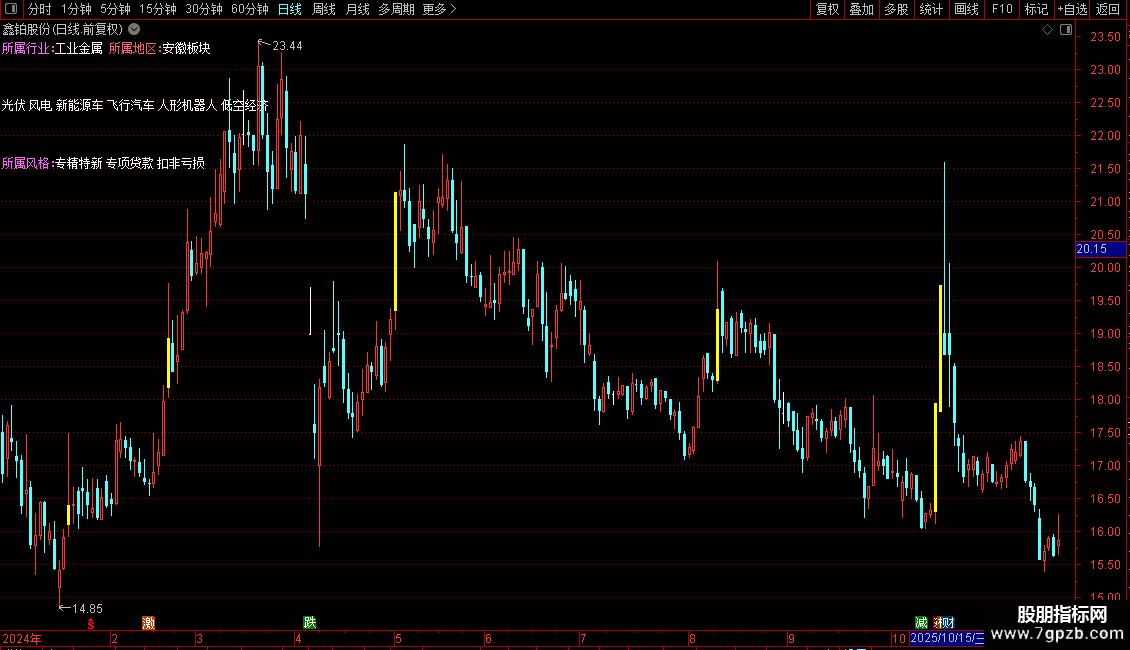Toggle the left panel icon in the toolbar
The width and height of the screenshot is (1130, 650).
11,9
